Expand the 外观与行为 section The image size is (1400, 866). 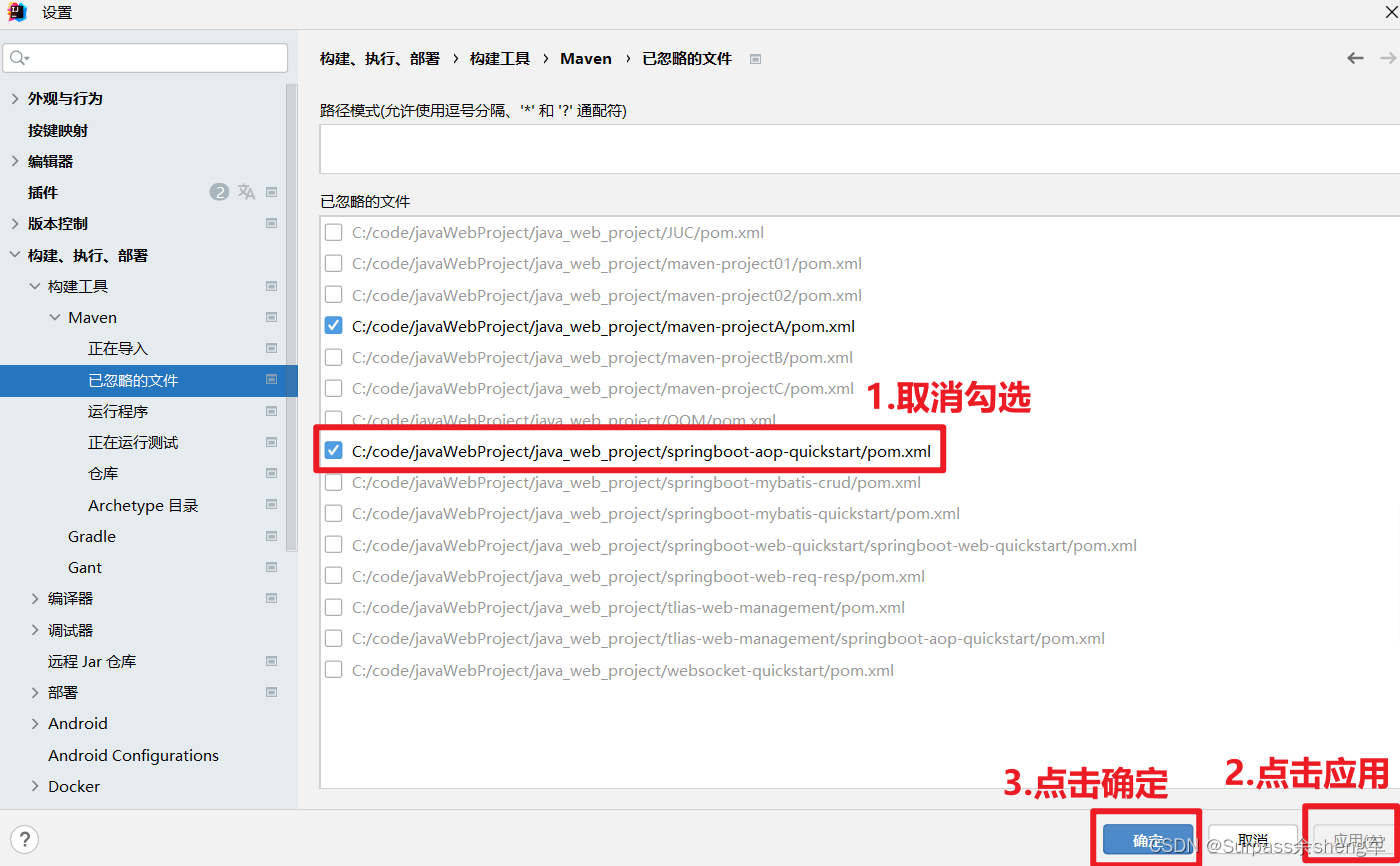(x=14, y=98)
